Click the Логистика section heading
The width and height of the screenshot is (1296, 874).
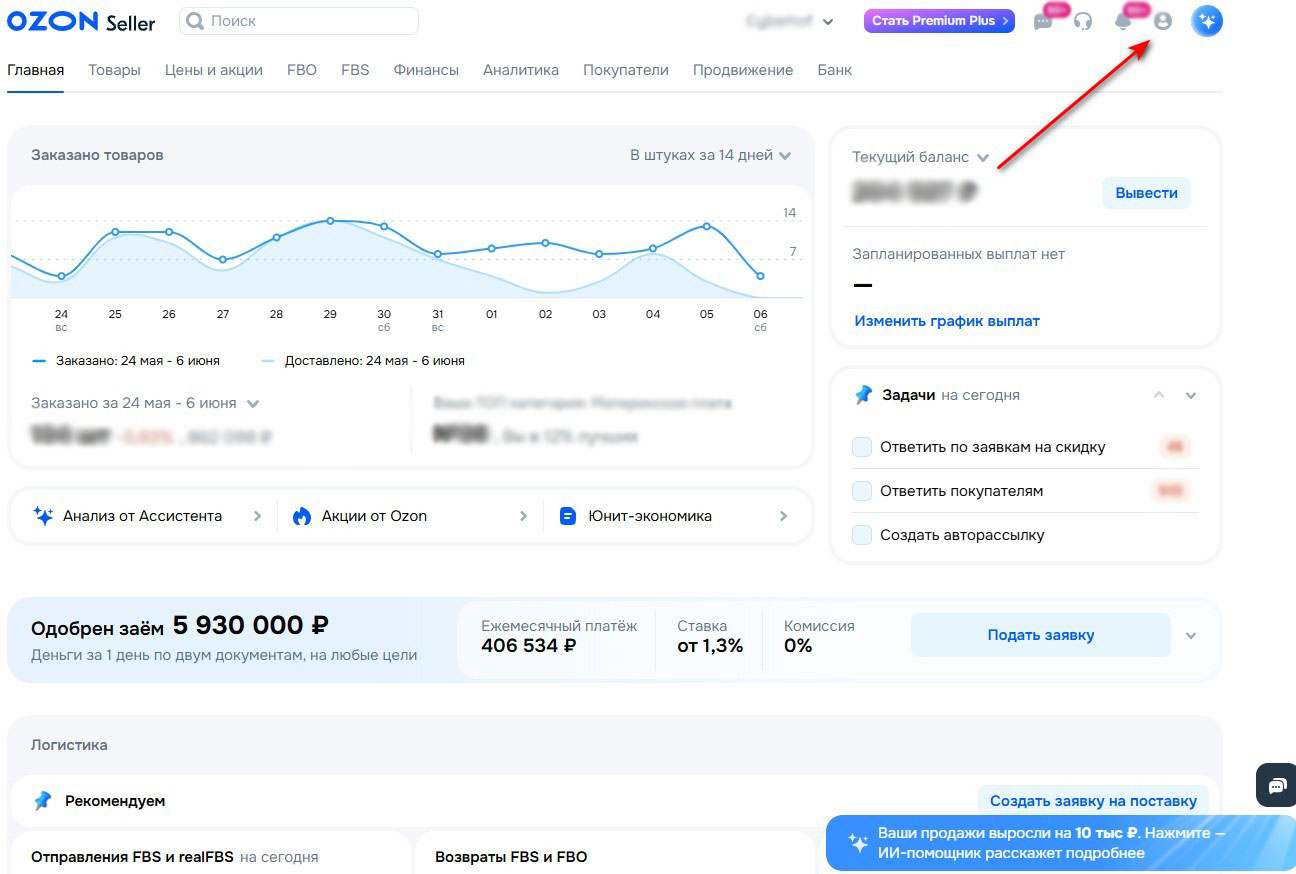click(69, 745)
